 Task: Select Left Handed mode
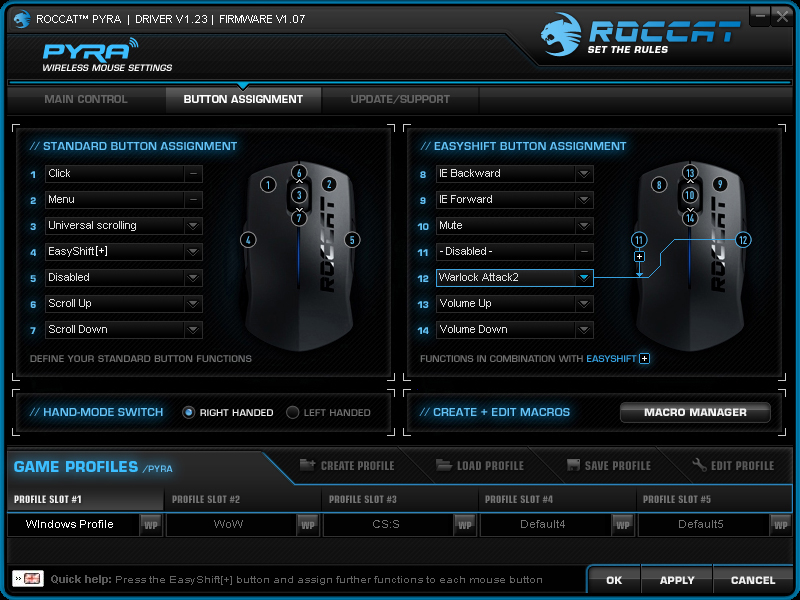[292, 412]
